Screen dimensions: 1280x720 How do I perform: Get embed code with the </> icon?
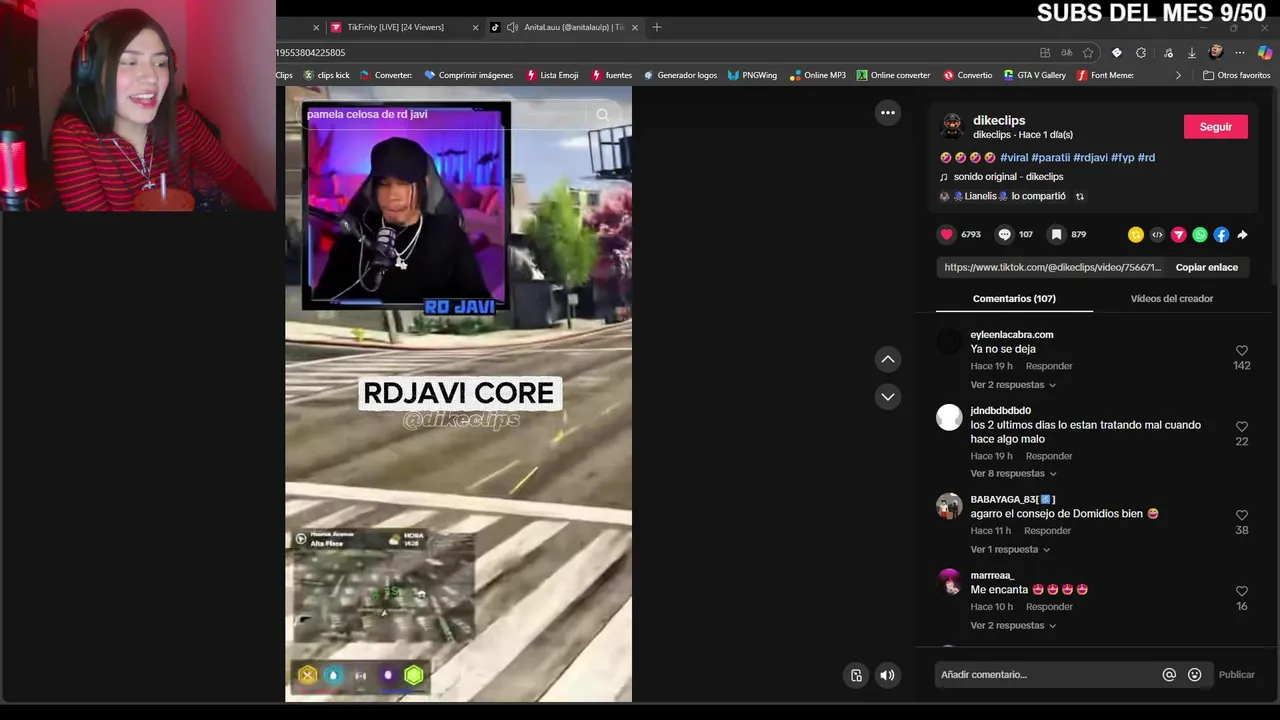coord(1157,235)
